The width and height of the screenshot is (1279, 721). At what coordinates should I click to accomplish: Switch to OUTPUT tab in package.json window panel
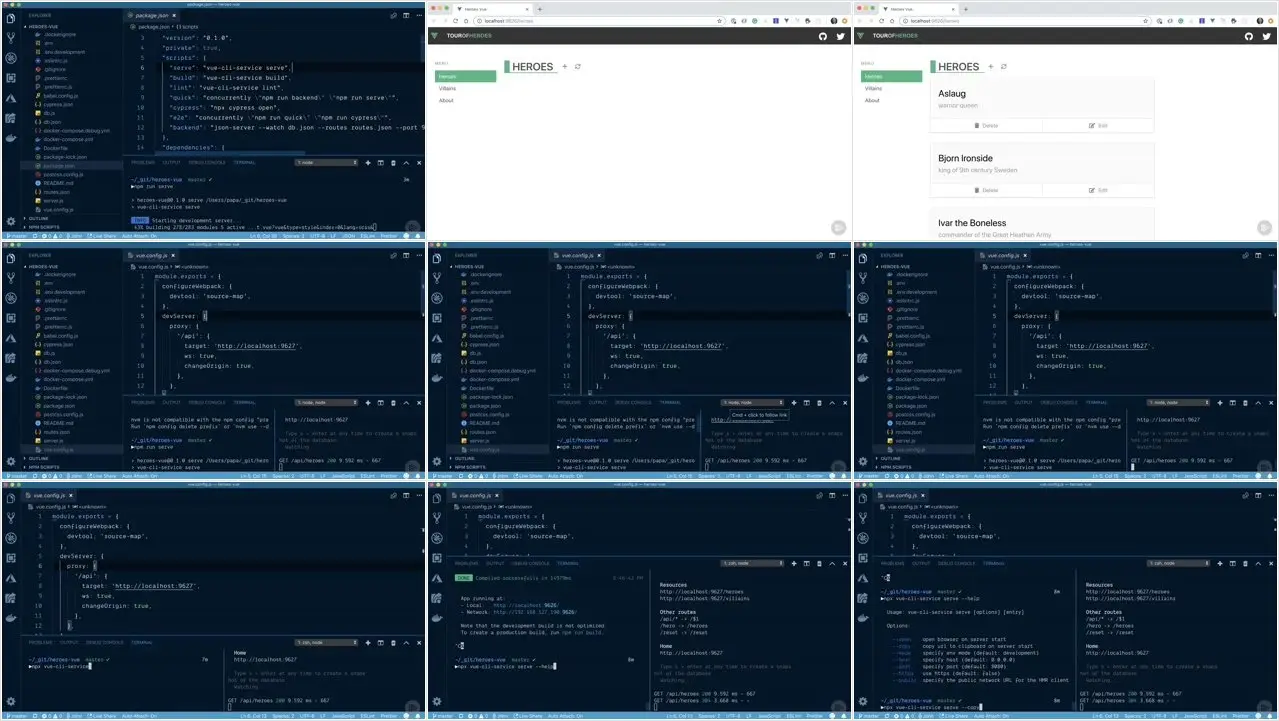click(x=171, y=162)
